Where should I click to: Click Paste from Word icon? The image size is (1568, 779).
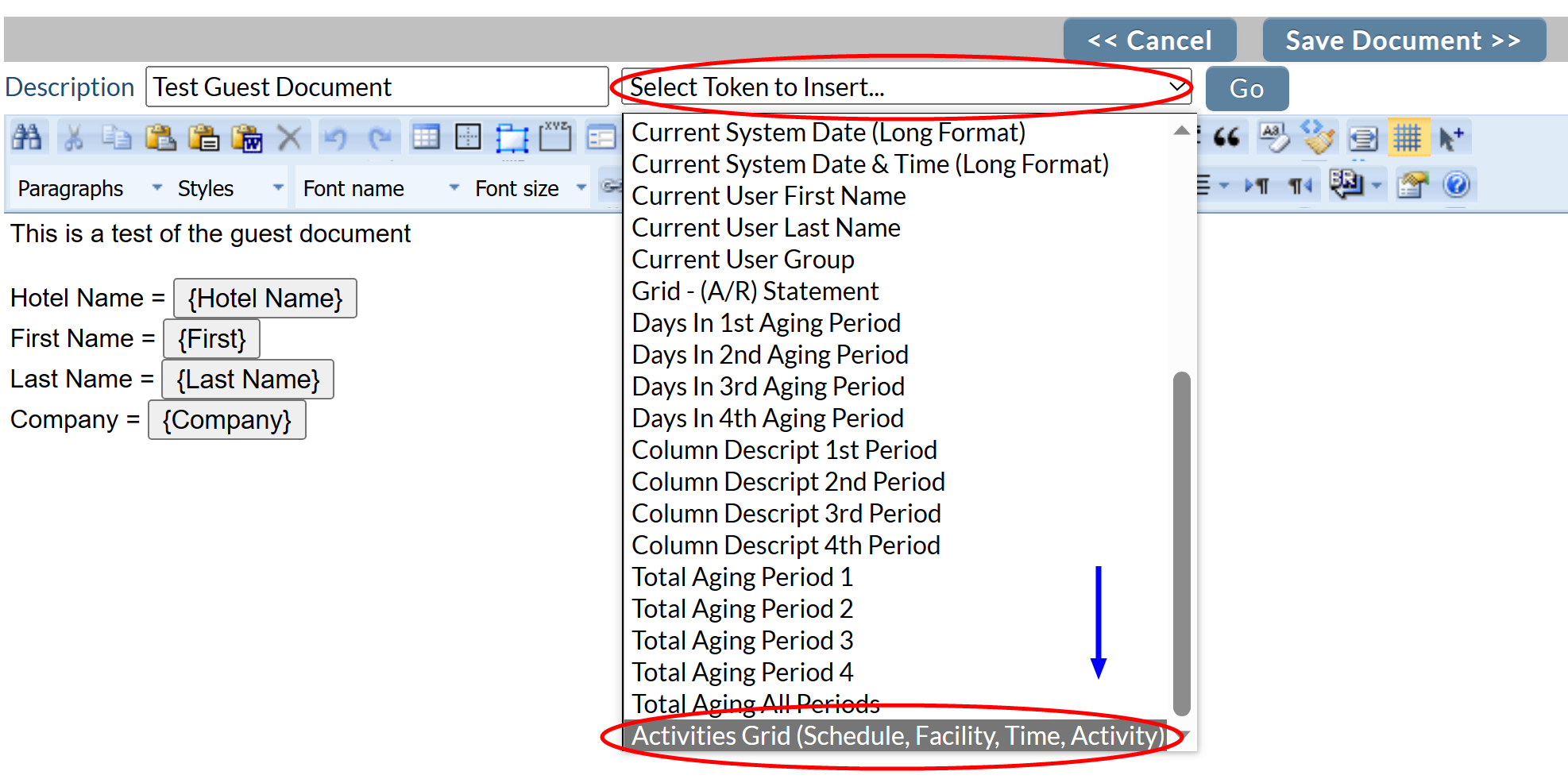[247, 138]
